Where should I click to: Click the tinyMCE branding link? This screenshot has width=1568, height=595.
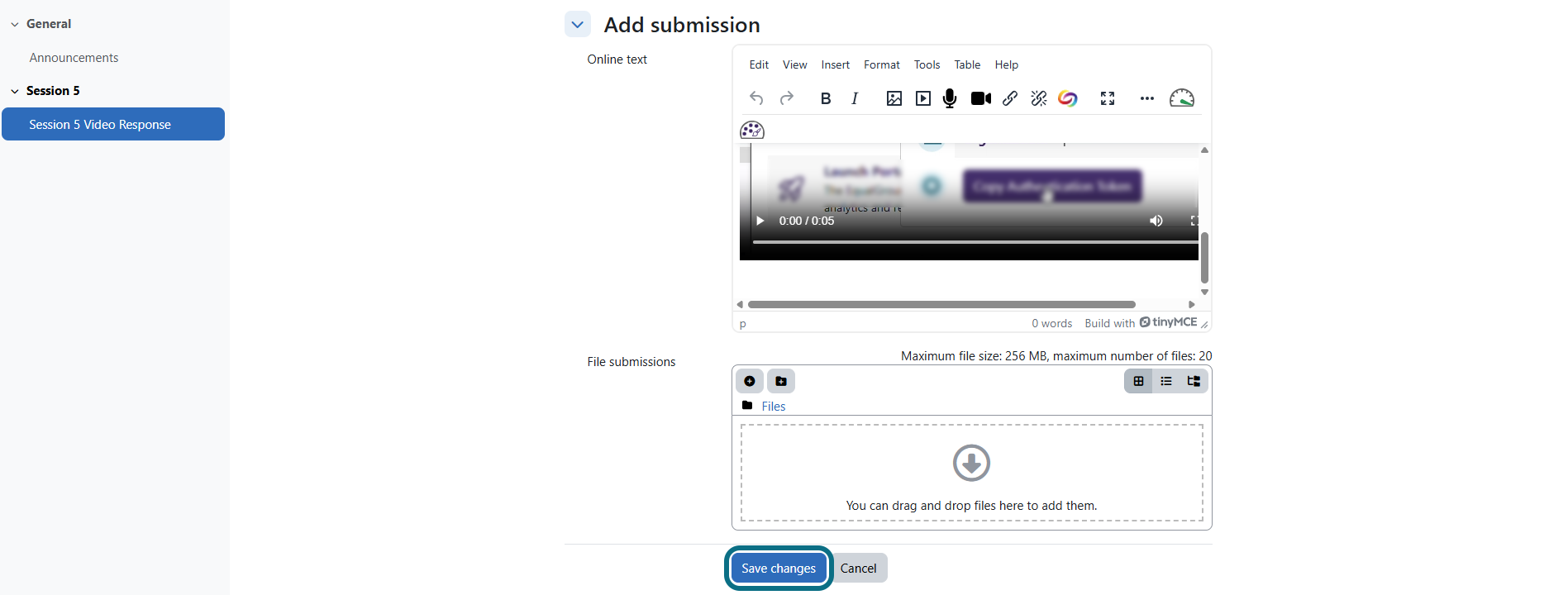click(1168, 322)
